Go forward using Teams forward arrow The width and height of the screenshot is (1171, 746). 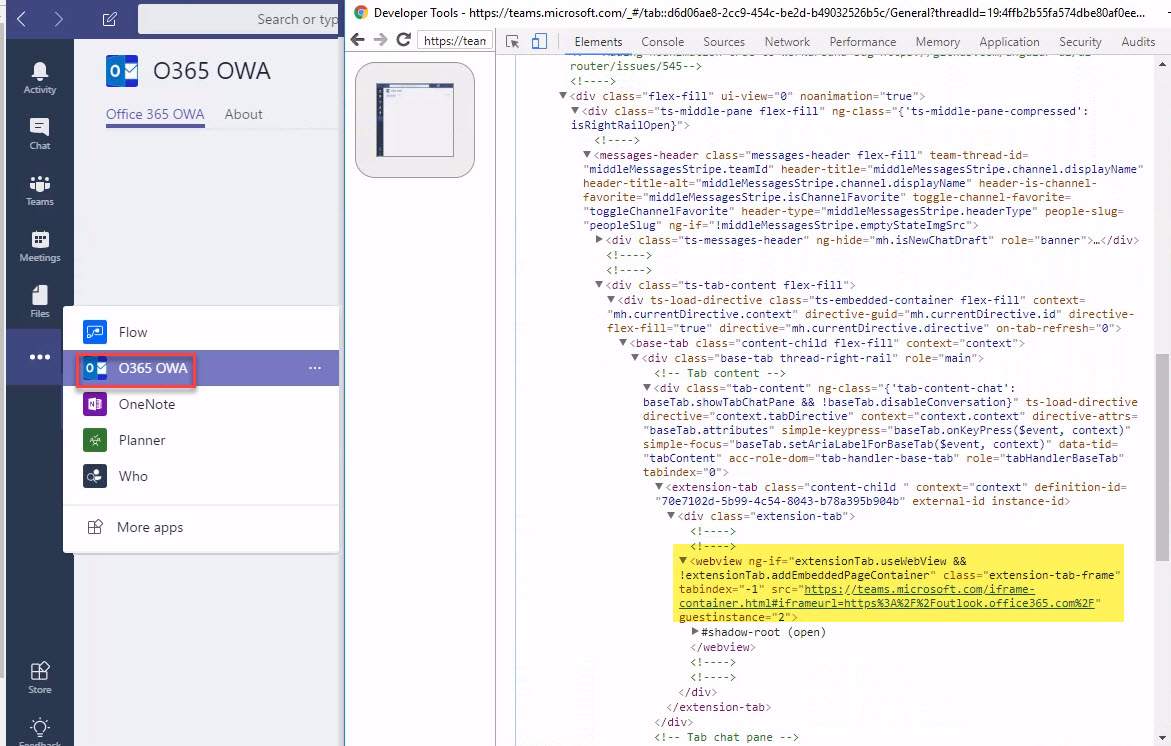click(58, 19)
